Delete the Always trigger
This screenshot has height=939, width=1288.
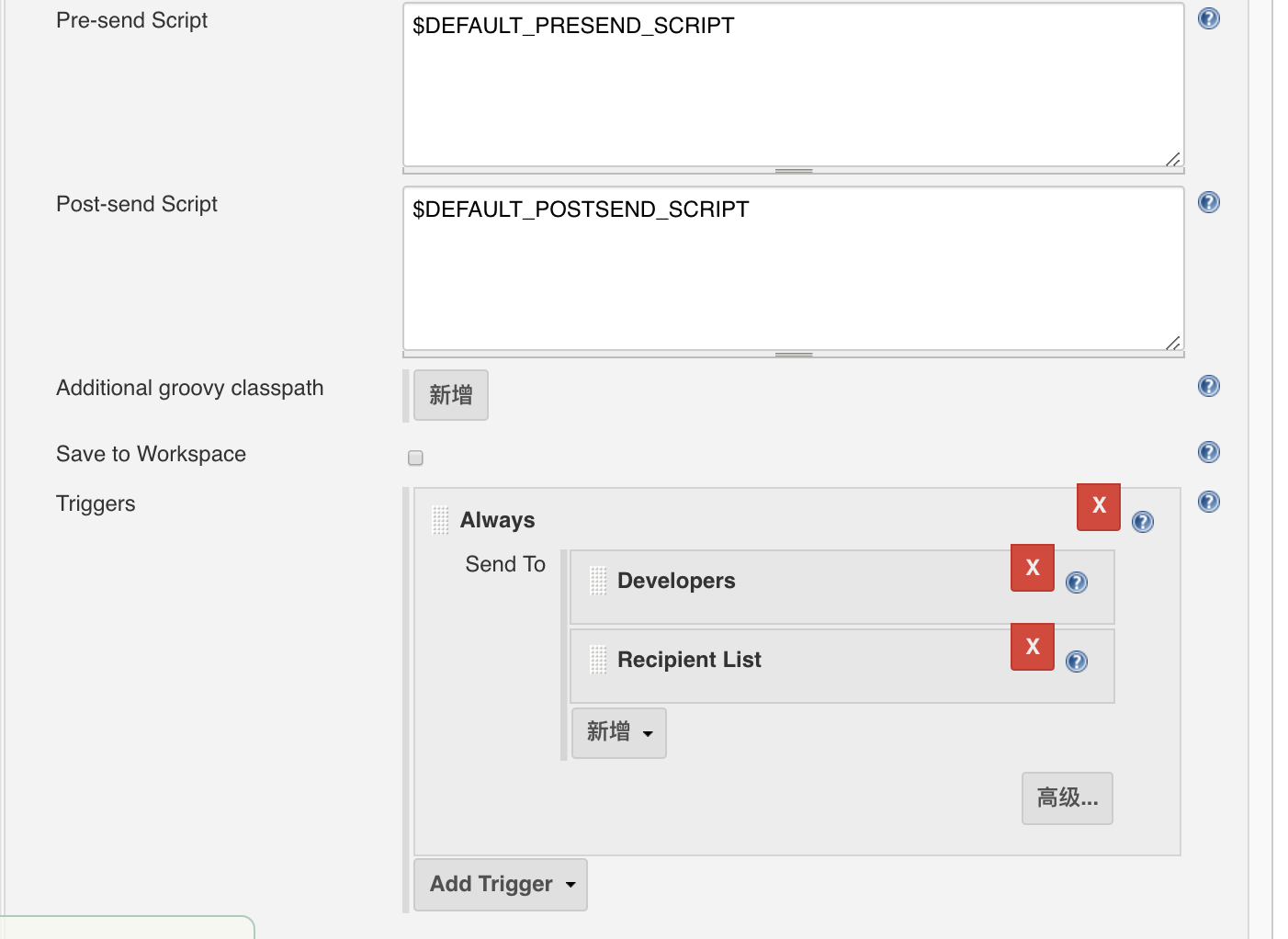click(x=1099, y=506)
